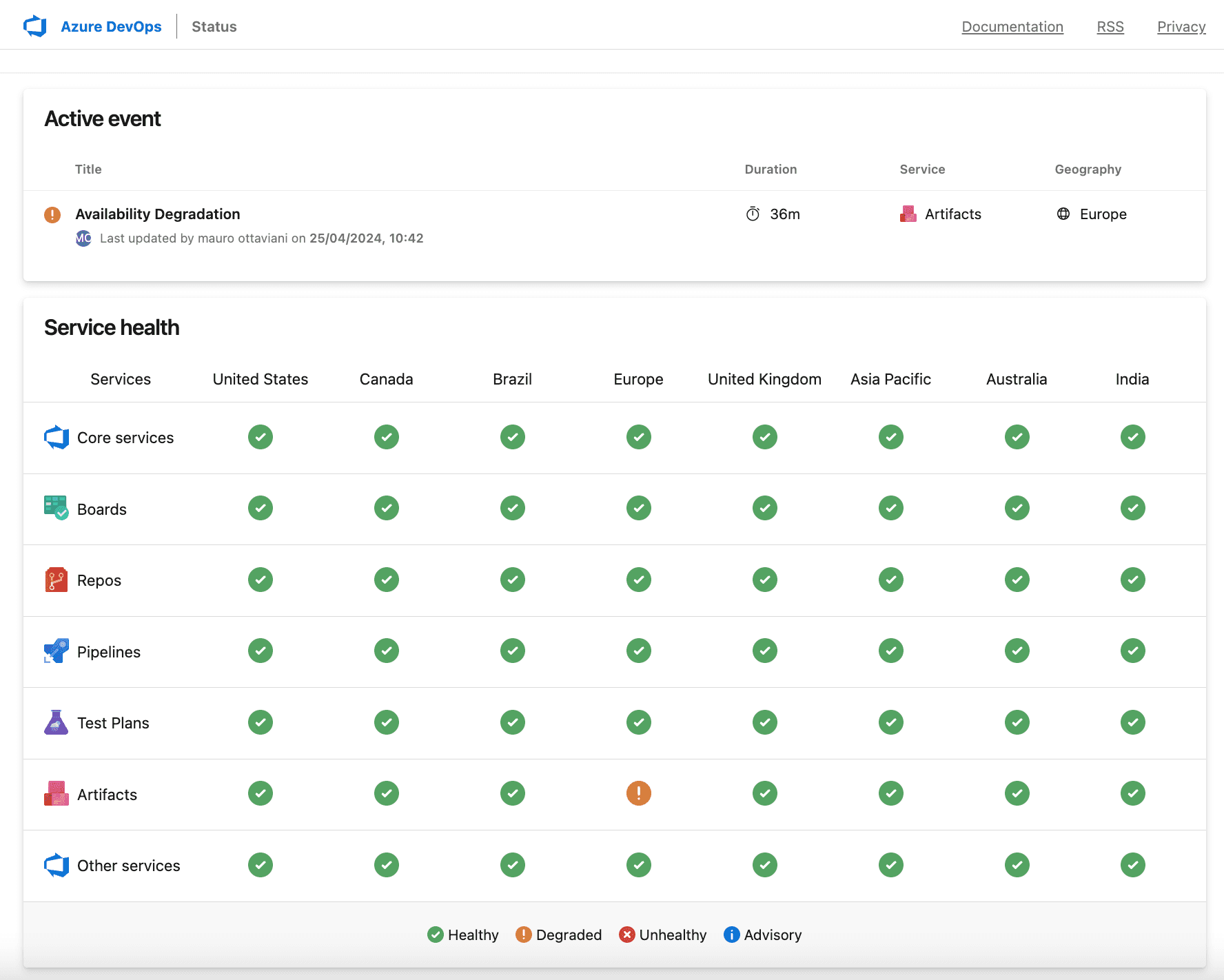
Task: Click Artifacts Asia Pacific healthy icon
Action: pos(891,793)
